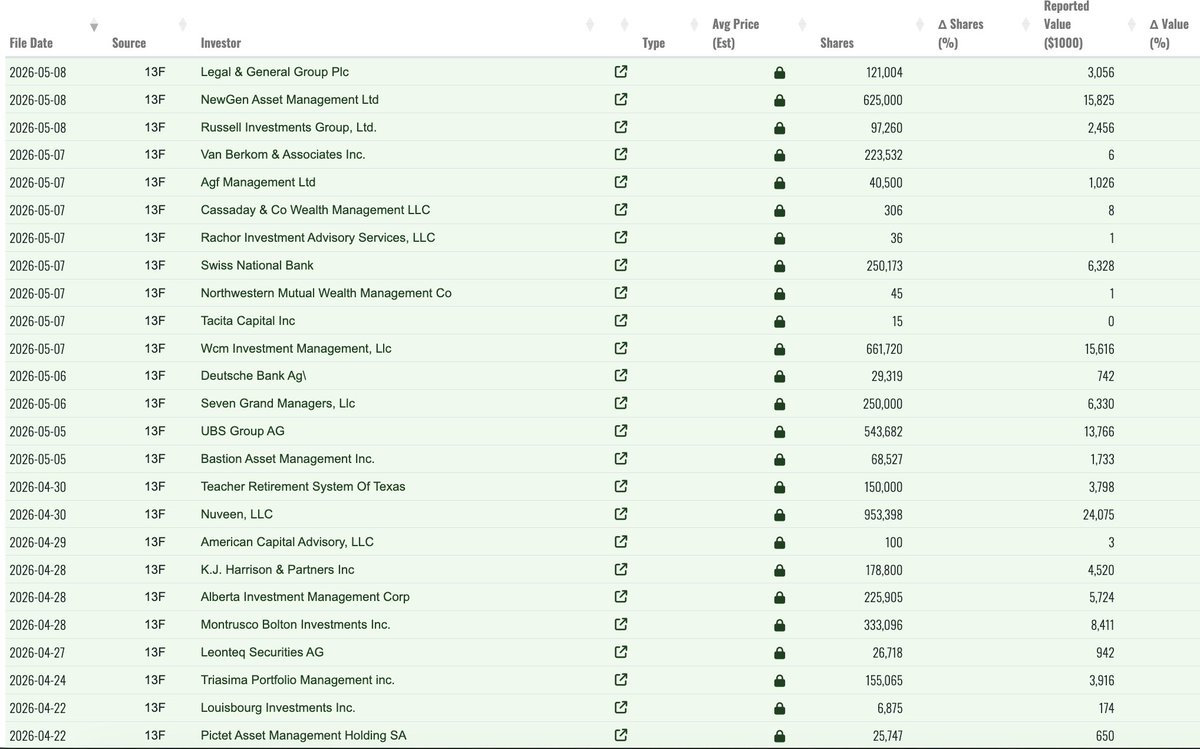Click lock icon in Teacher Retirement System Of Texas row
Viewport: 1200px width, 749px height.
[x=780, y=487]
